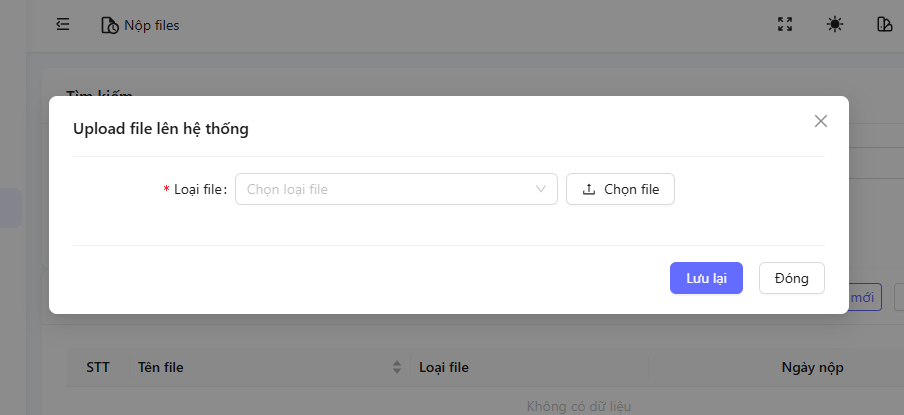Select the Nộp files breadcrumb label

click(x=152, y=25)
